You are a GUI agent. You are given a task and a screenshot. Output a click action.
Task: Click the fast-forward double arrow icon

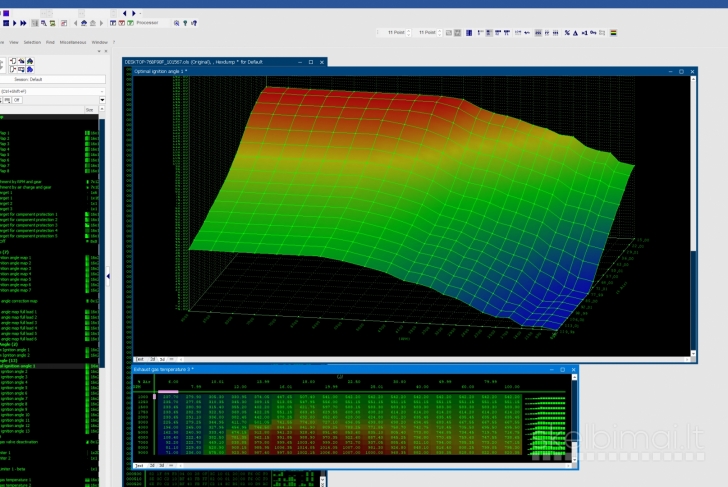[x=24, y=22]
